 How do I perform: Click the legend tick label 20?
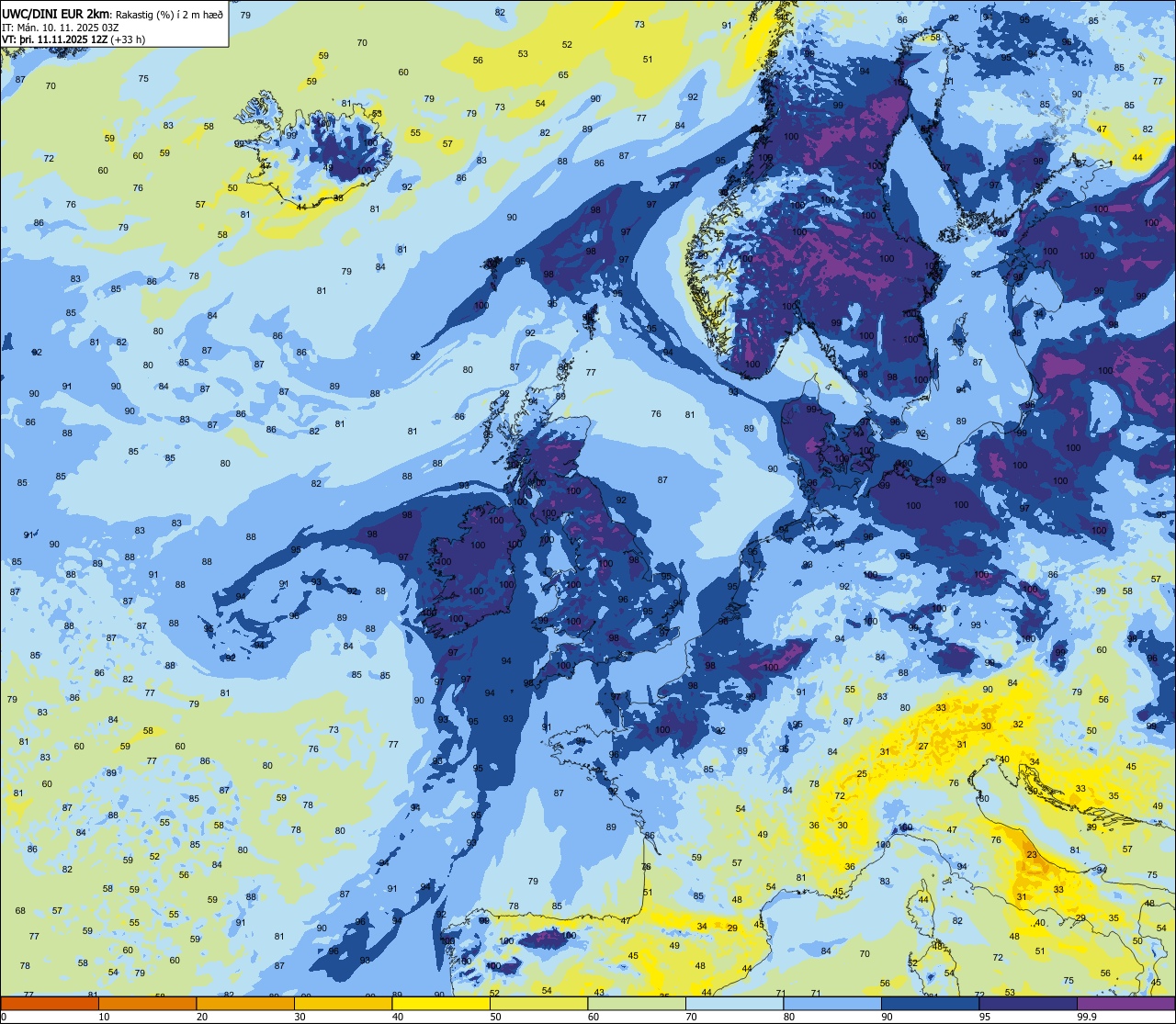pyautogui.click(x=202, y=1017)
